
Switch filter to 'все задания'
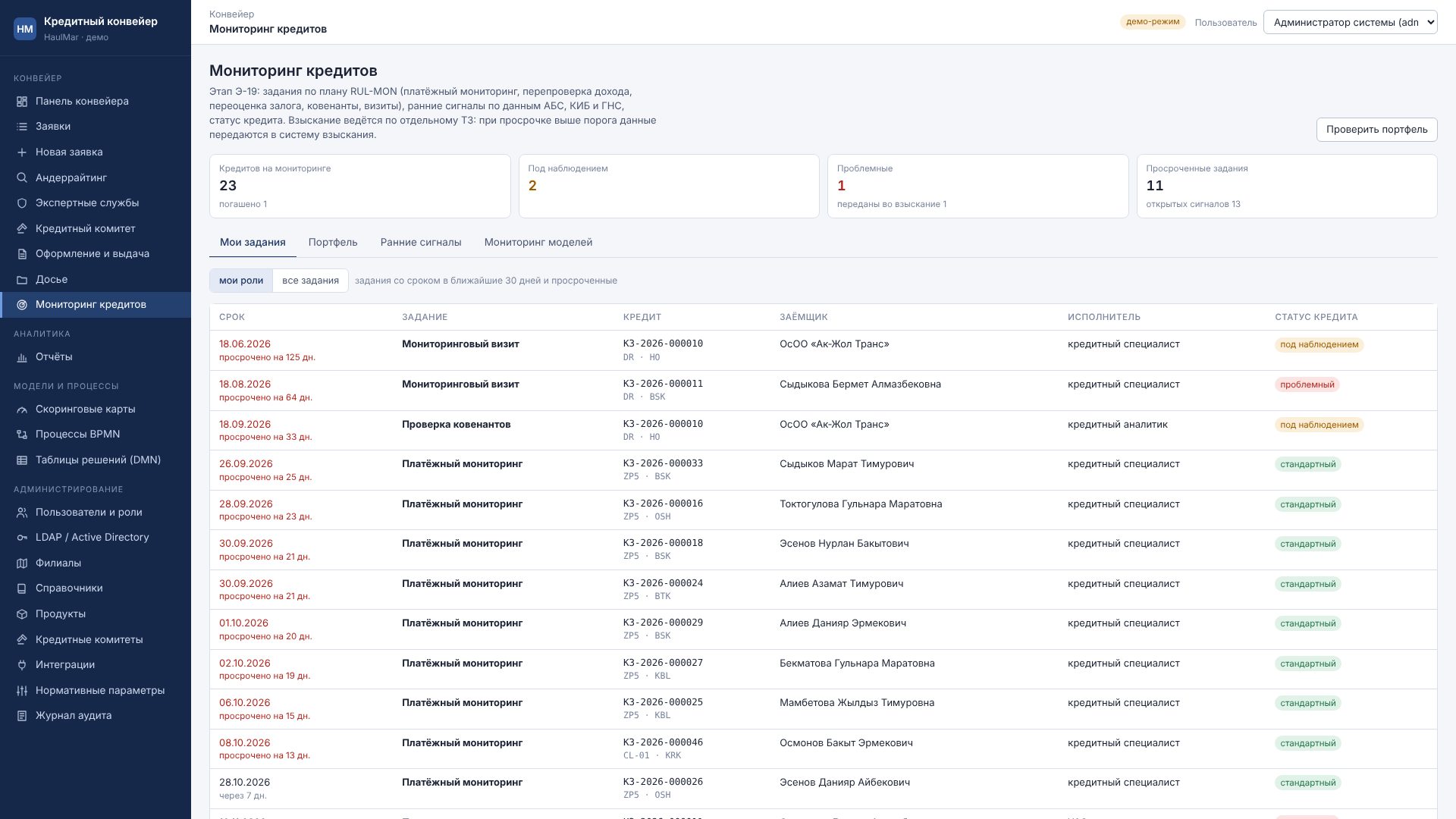coord(310,281)
